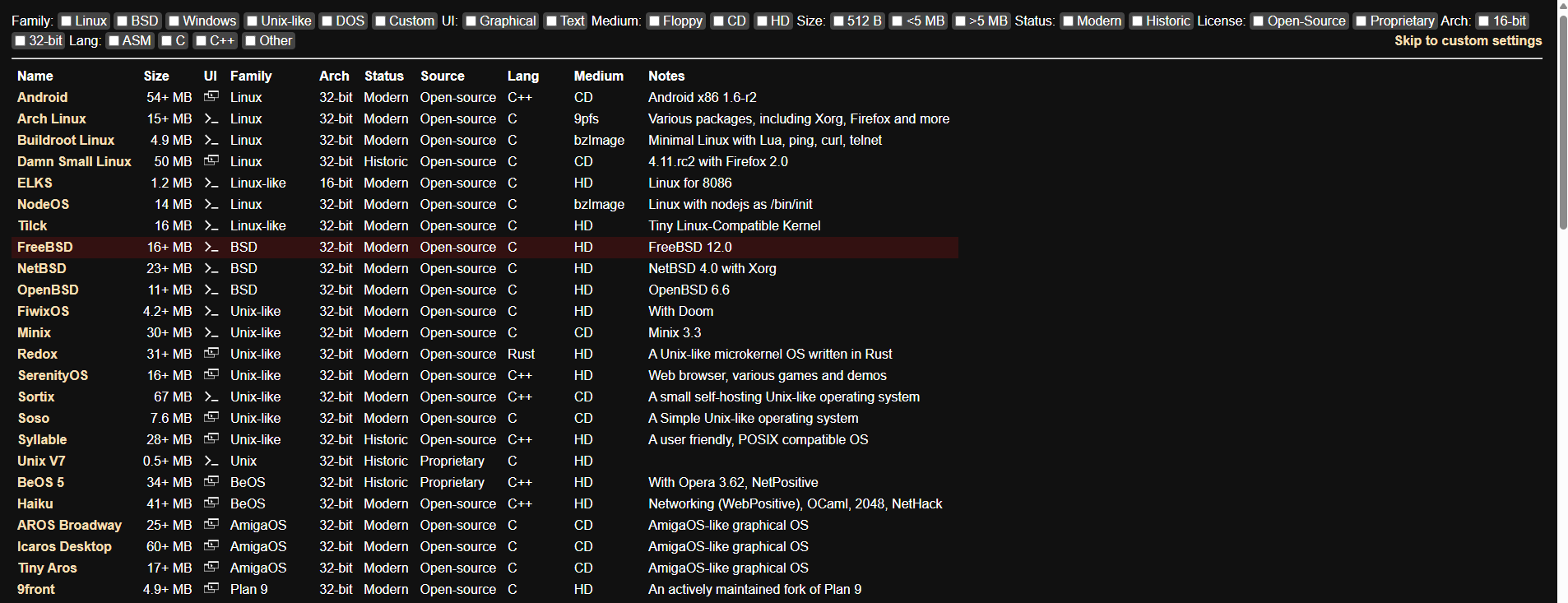Click the terminal icon in the FreeBSD row
Viewport: 1568px width, 603px height.
tap(211, 247)
